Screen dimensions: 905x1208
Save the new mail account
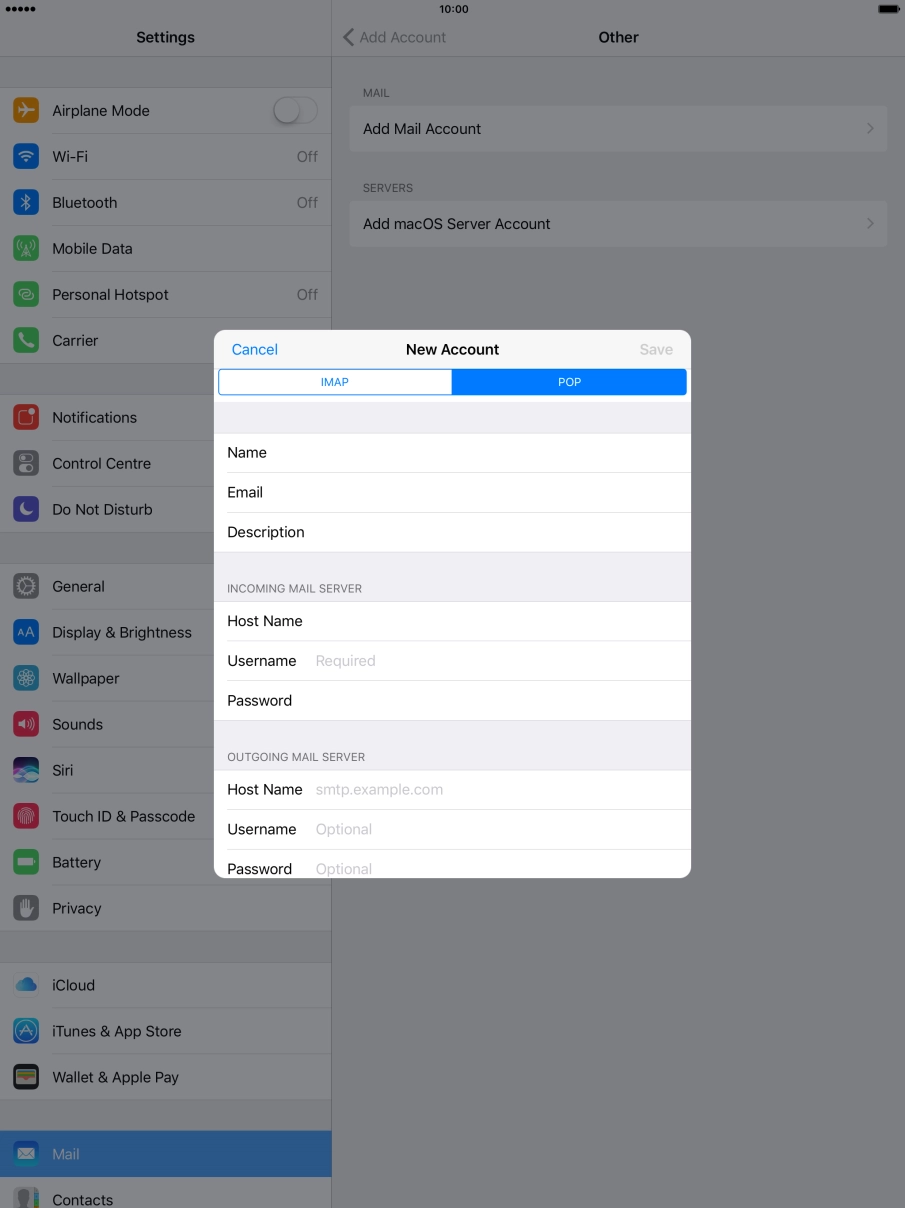(x=656, y=349)
